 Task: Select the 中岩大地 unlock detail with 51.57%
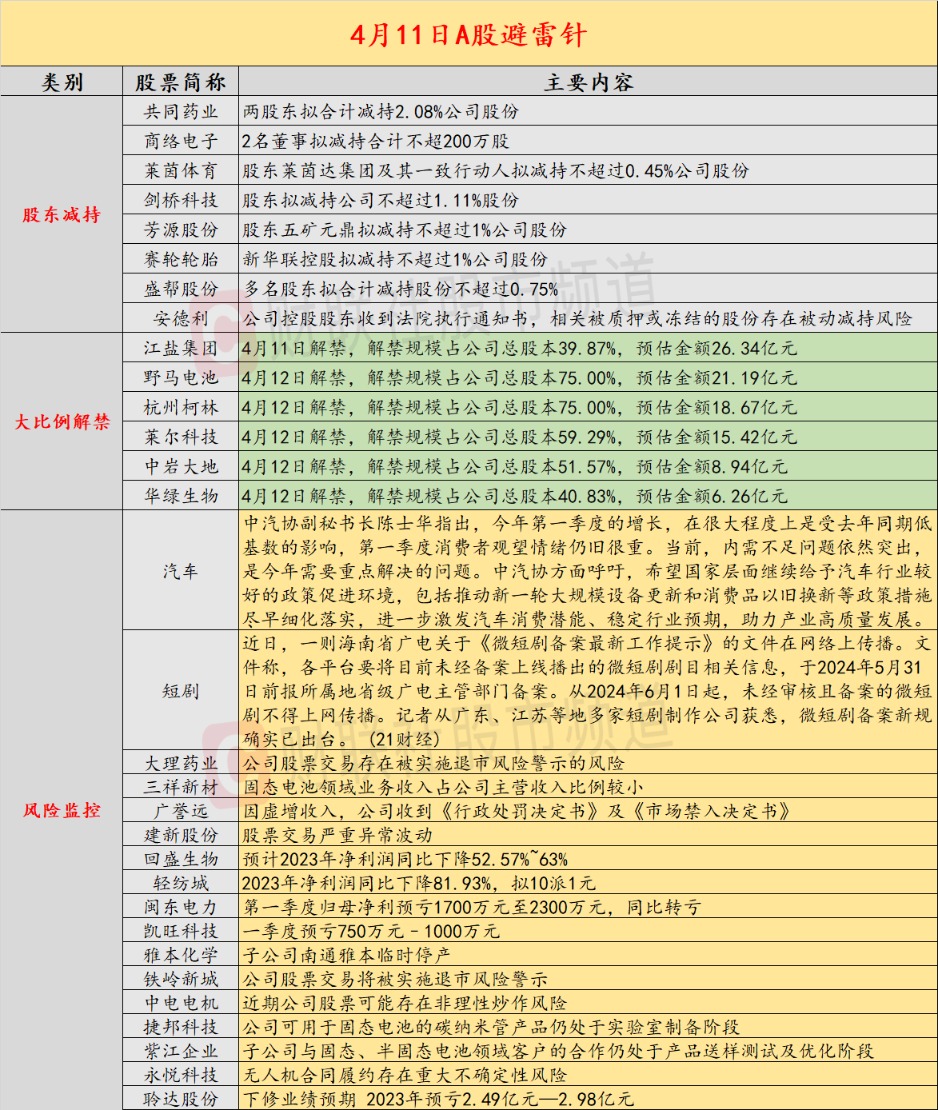(514, 467)
